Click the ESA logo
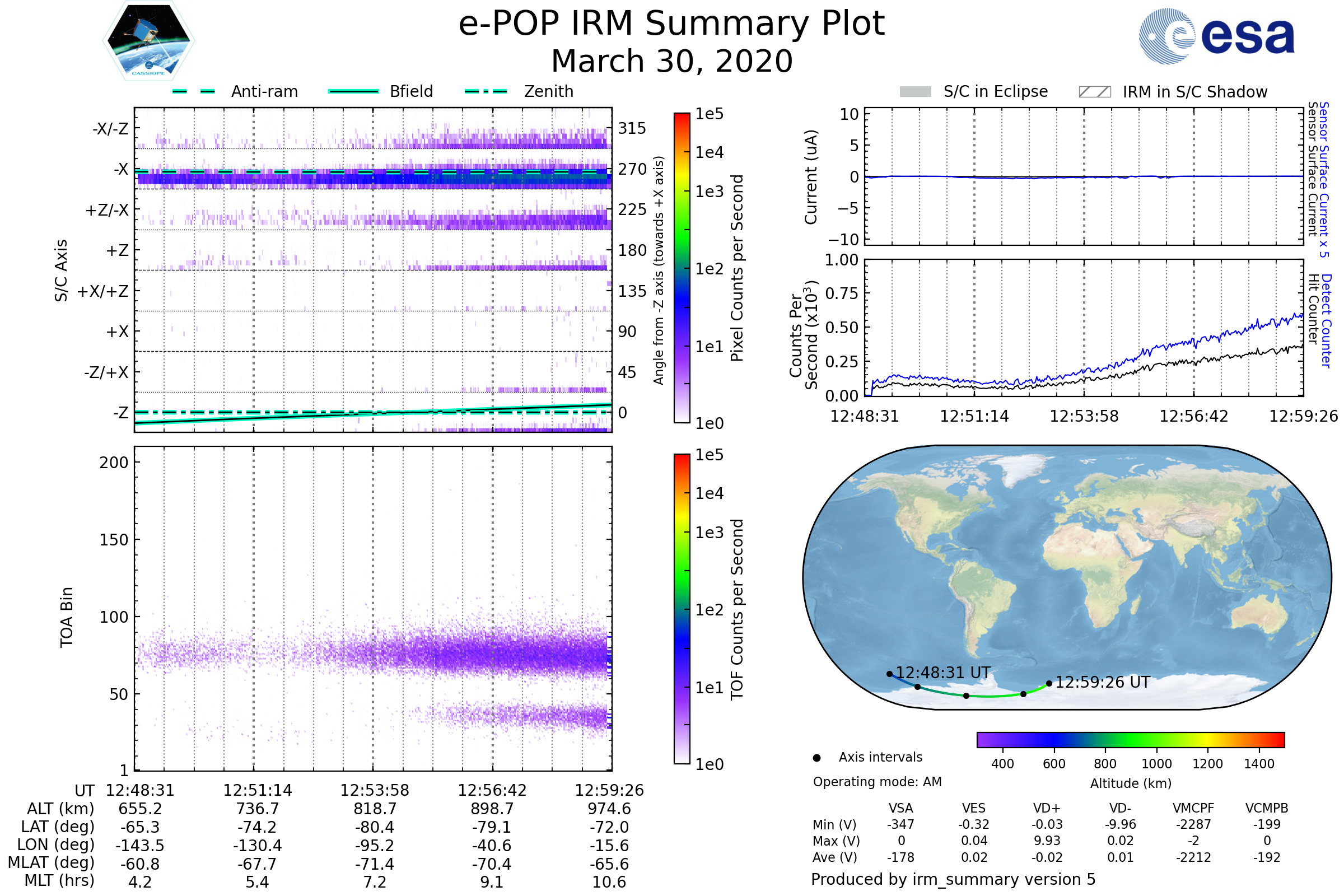Image resolution: width=1344 pixels, height=896 pixels. pyautogui.click(x=1216, y=36)
